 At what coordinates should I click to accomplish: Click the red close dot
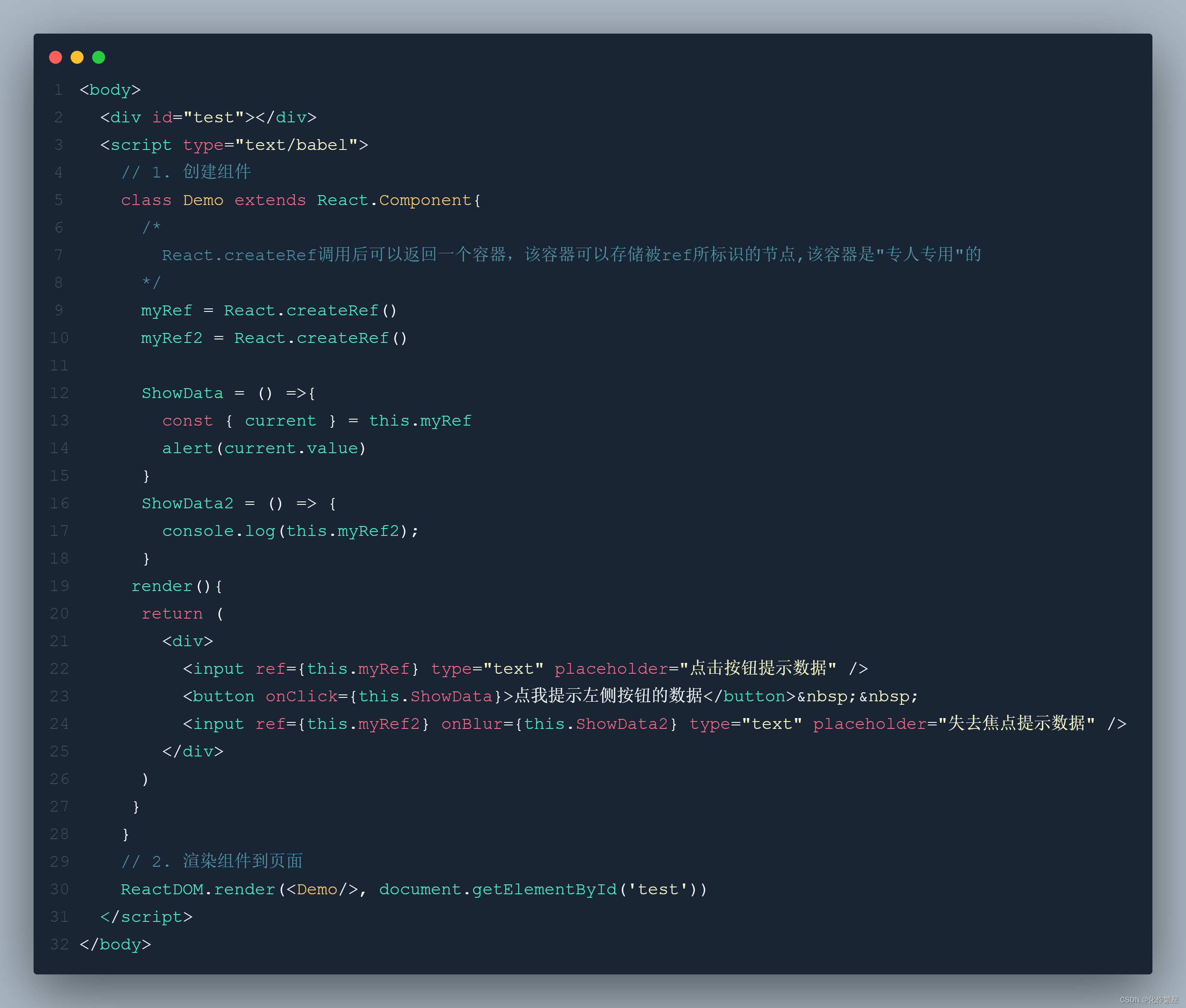[x=56, y=57]
